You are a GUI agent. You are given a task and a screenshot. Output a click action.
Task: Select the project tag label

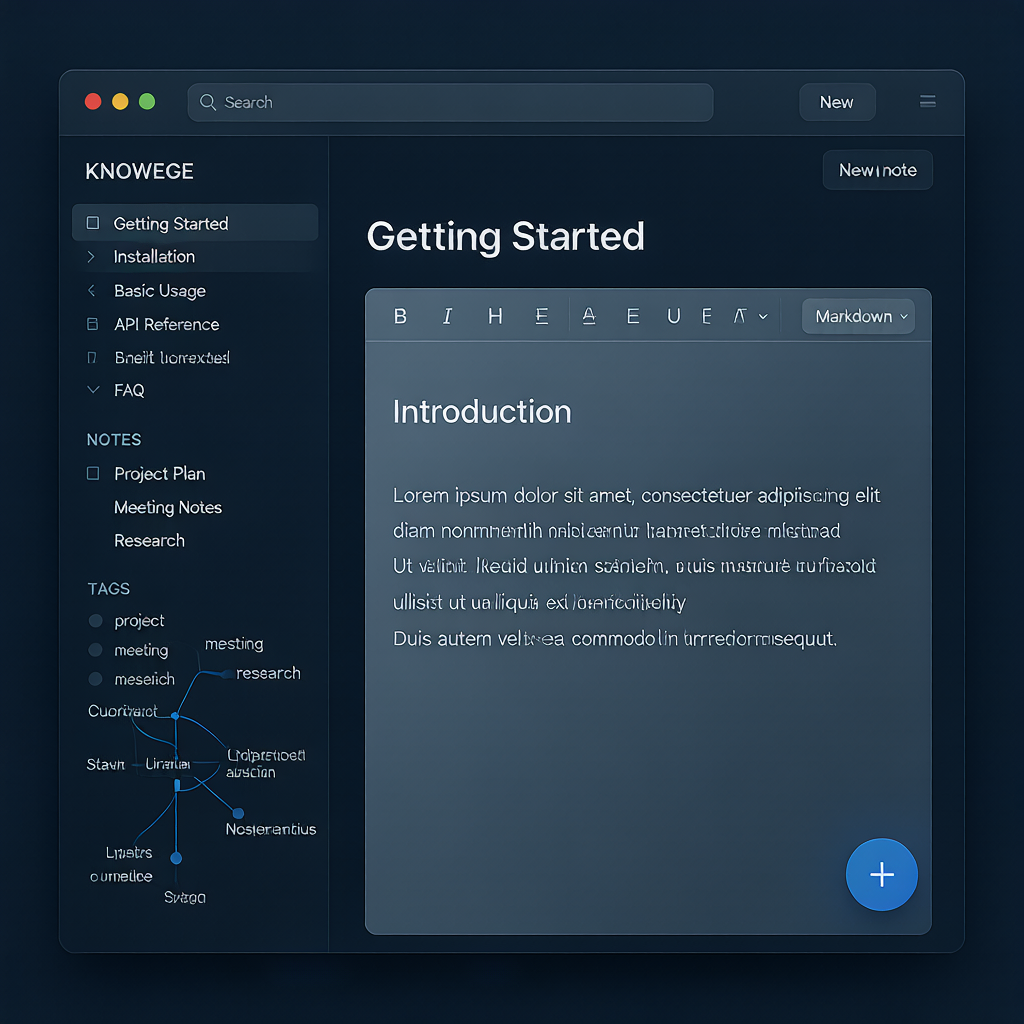pyautogui.click(x=139, y=620)
